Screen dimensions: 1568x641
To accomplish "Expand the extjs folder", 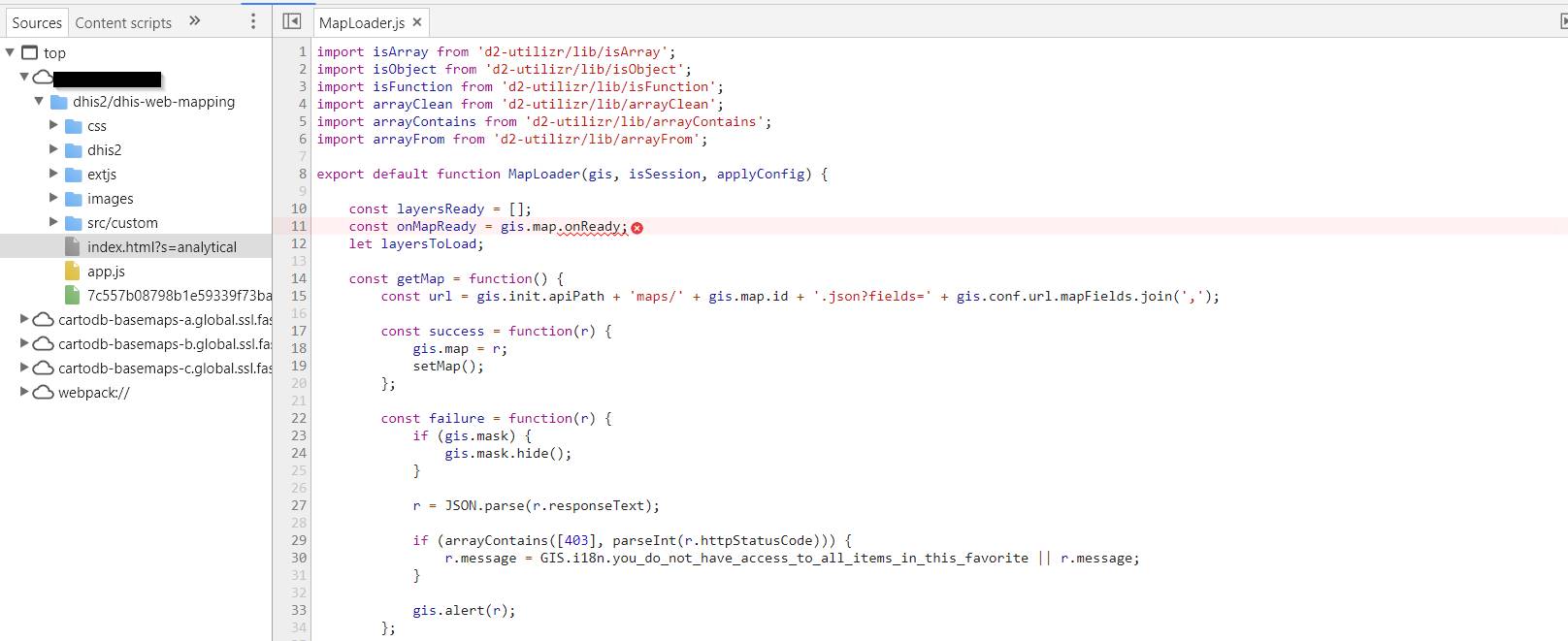I will [x=53, y=174].
